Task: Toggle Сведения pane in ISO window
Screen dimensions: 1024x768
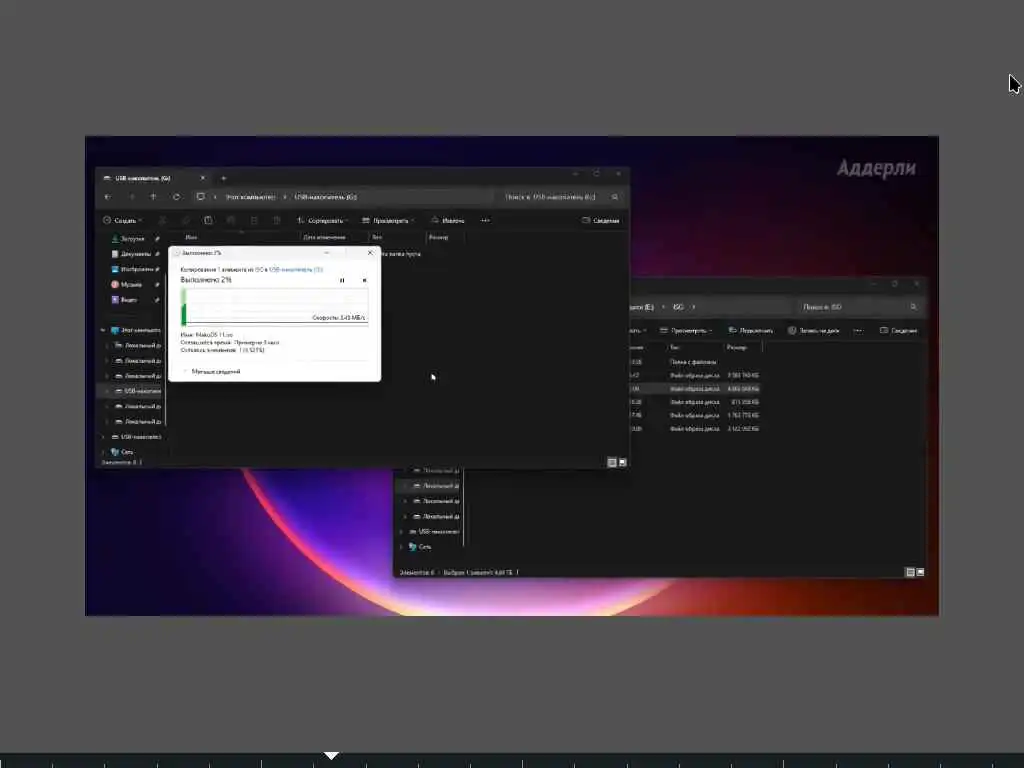Action: pos(898,330)
